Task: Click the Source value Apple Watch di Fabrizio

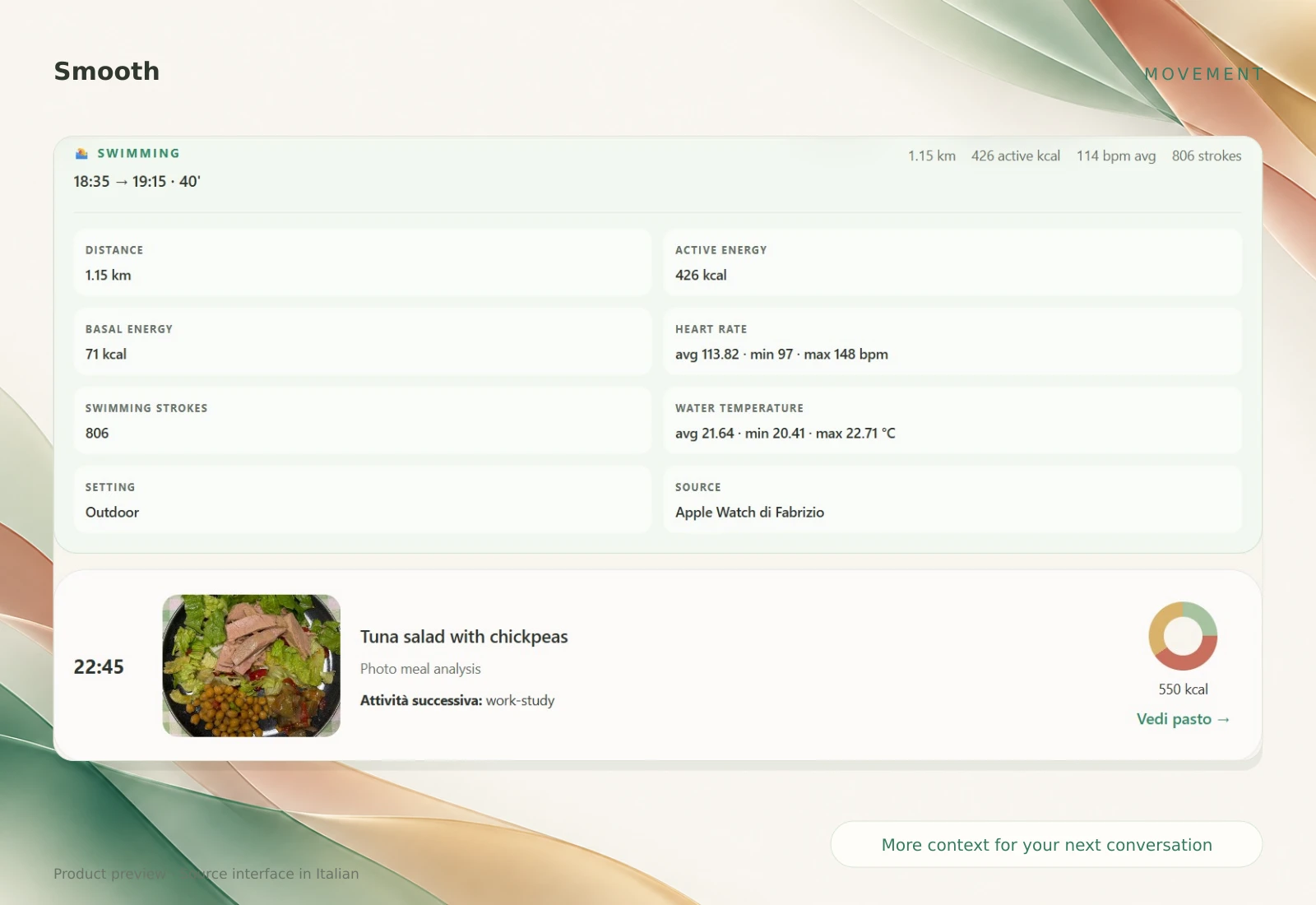Action: [749, 513]
